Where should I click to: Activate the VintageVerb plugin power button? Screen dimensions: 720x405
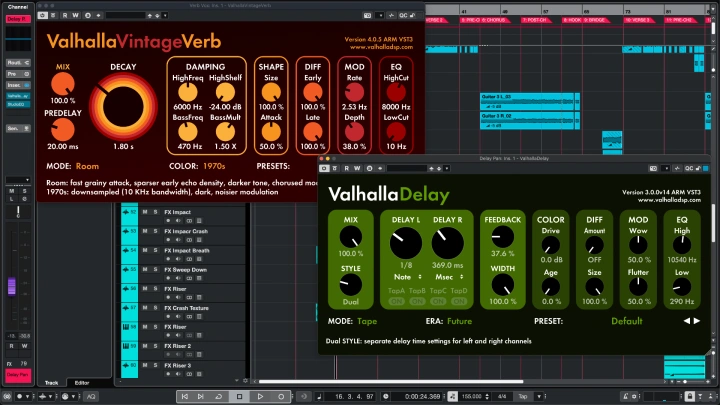(x=42, y=15)
